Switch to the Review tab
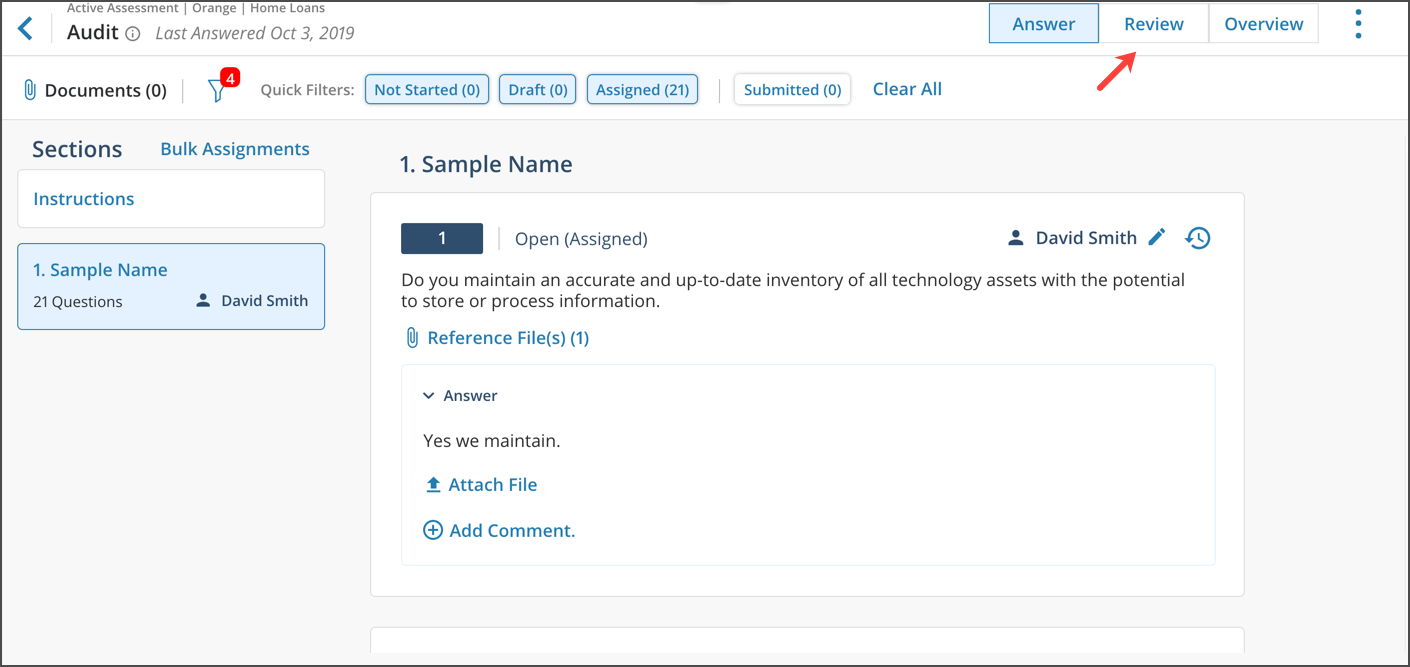Viewport: 1410px width, 667px height. [x=1154, y=24]
